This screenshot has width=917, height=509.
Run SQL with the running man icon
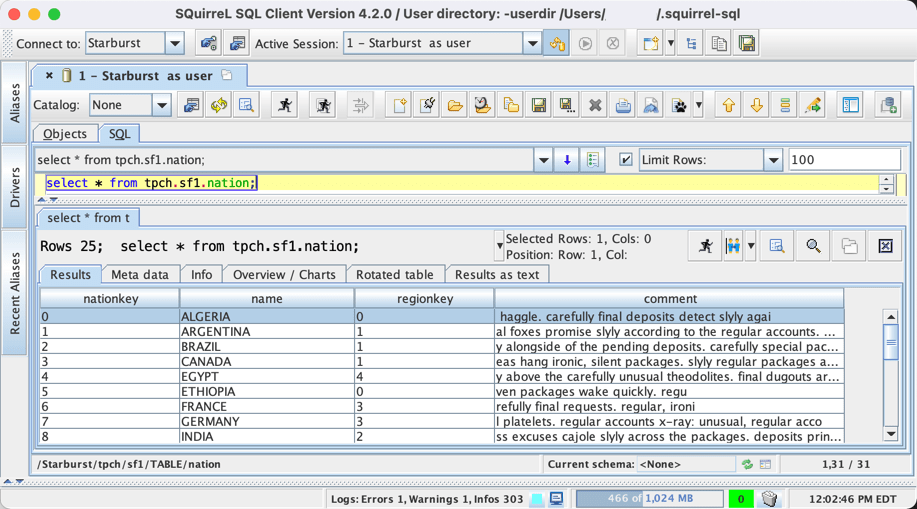285,105
